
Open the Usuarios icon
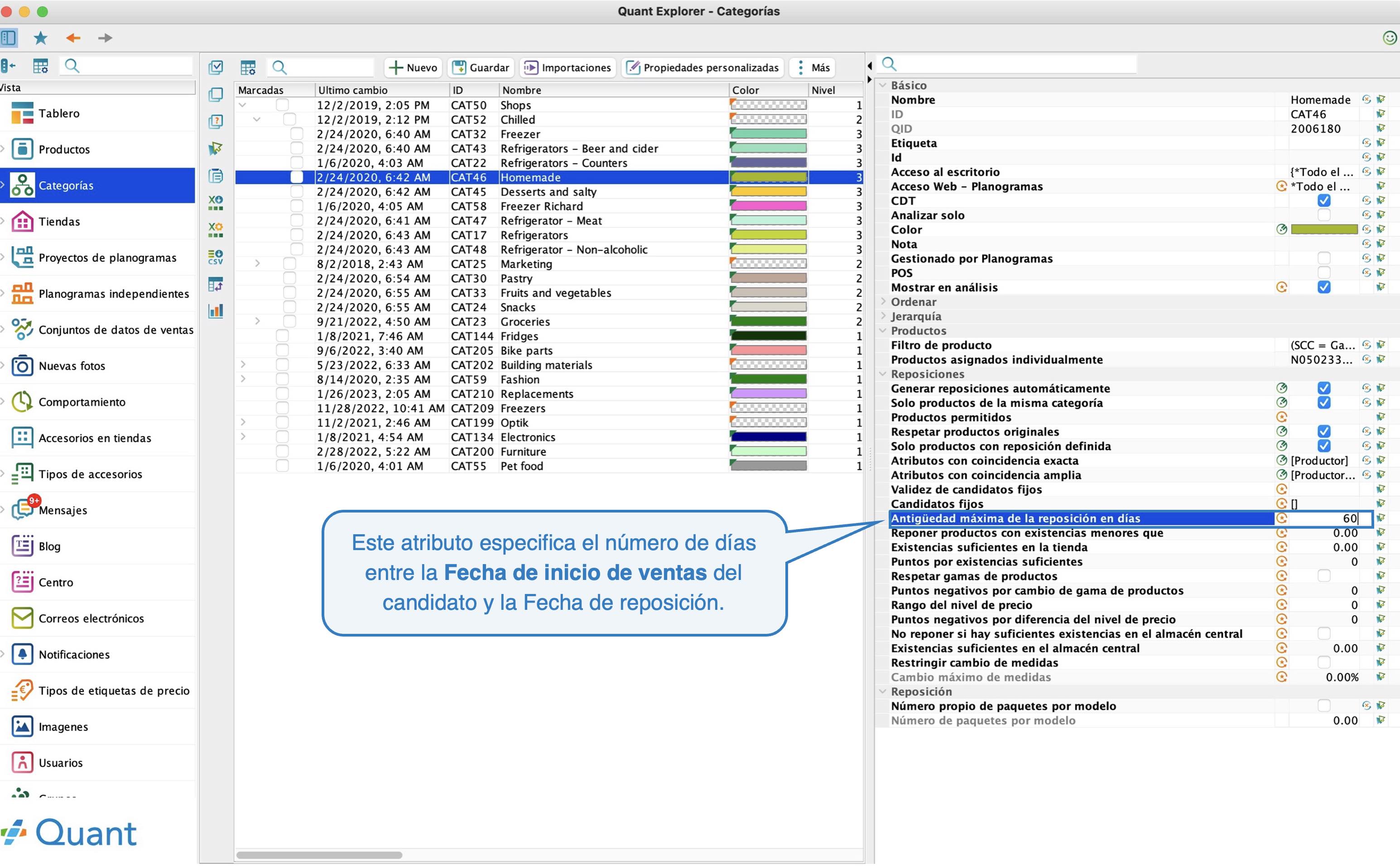[22, 762]
